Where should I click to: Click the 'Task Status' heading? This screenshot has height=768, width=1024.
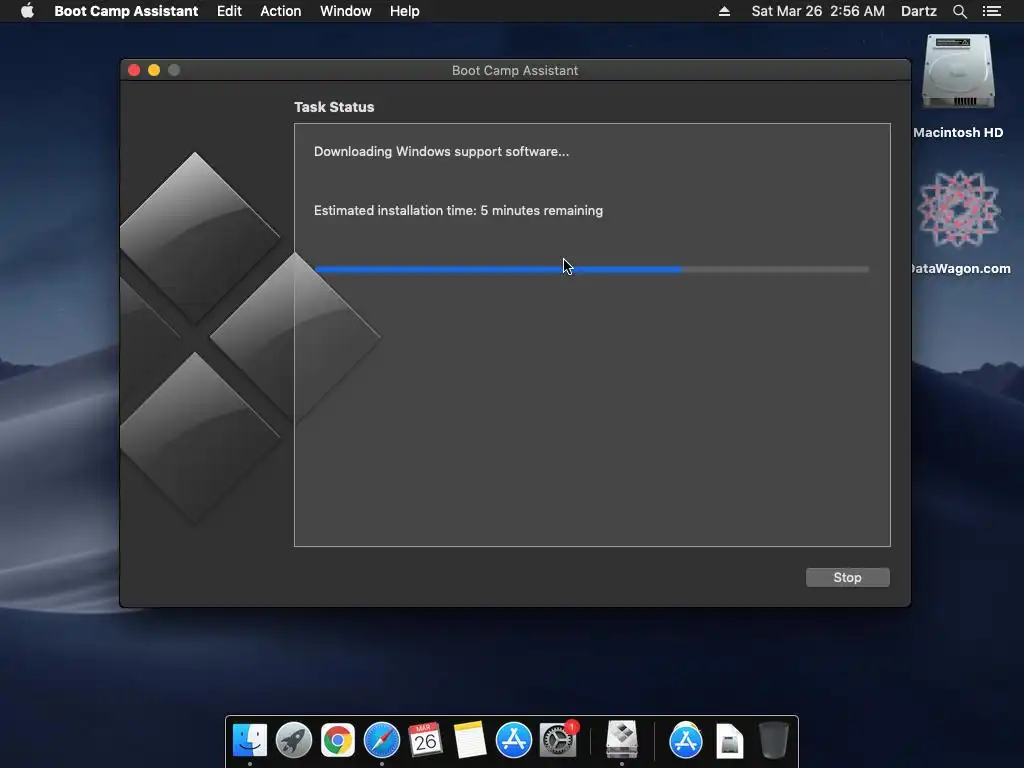click(x=334, y=107)
